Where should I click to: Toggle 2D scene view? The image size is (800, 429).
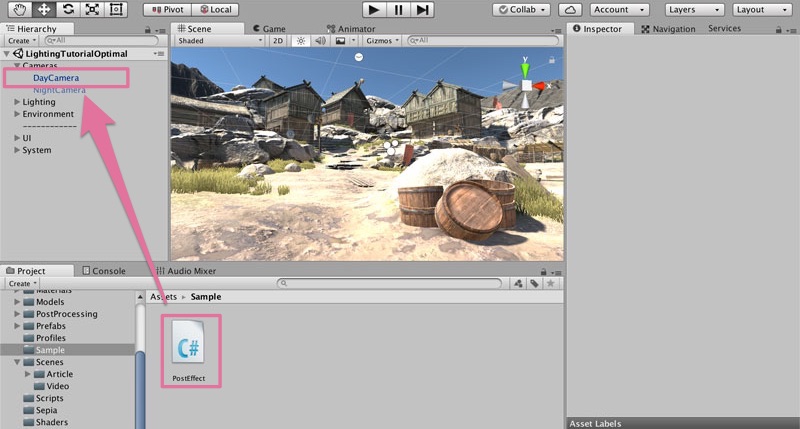click(x=278, y=40)
